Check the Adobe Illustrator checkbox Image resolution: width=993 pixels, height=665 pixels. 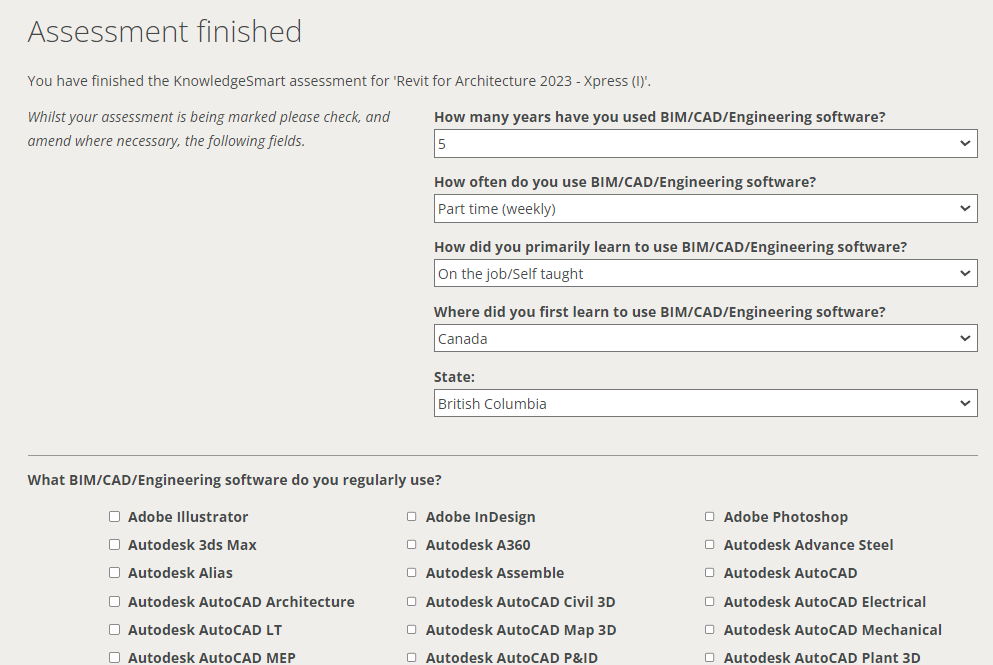pyautogui.click(x=114, y=517)
